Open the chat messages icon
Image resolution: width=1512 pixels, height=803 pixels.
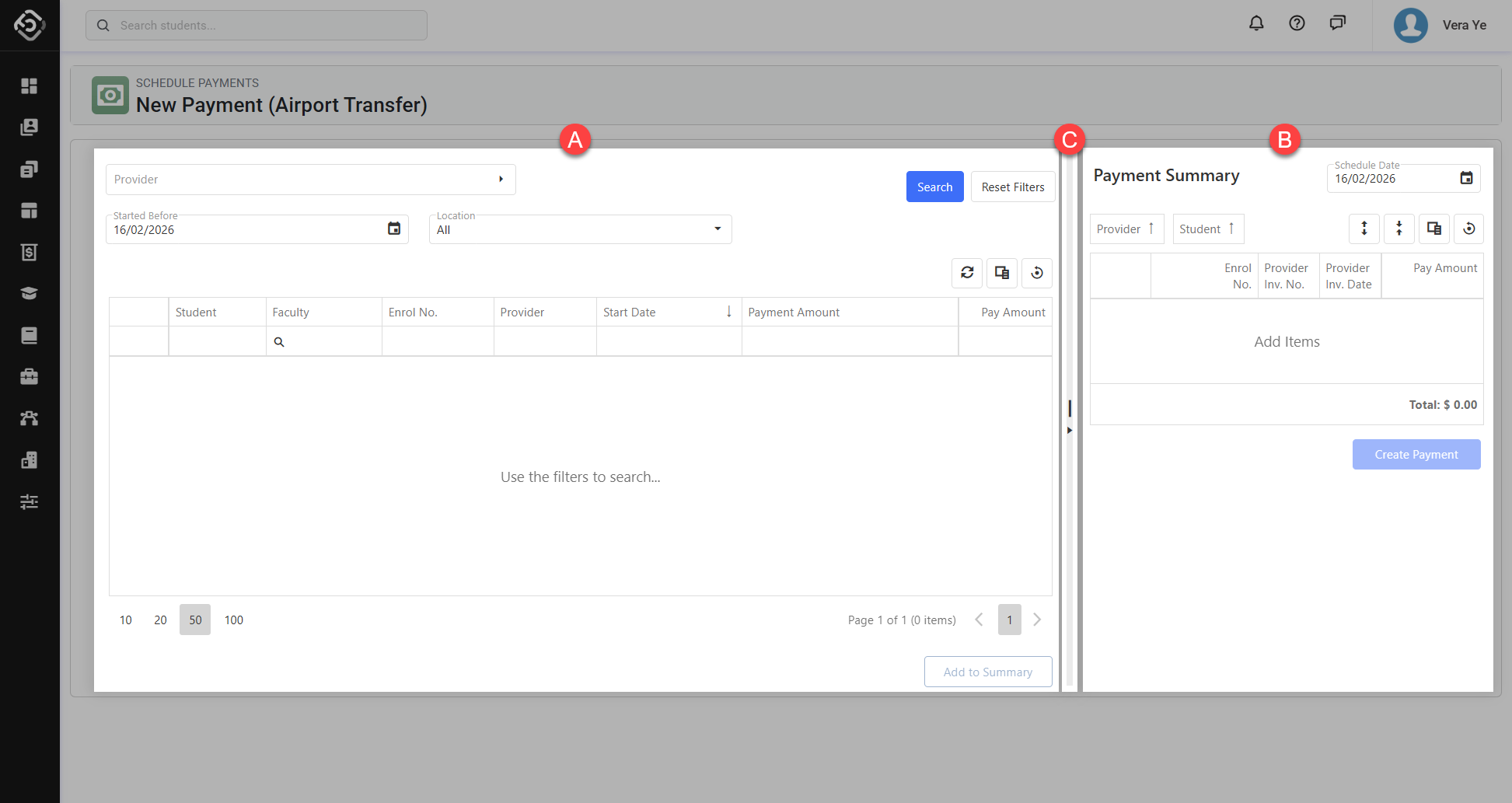tap(1337, 23)
